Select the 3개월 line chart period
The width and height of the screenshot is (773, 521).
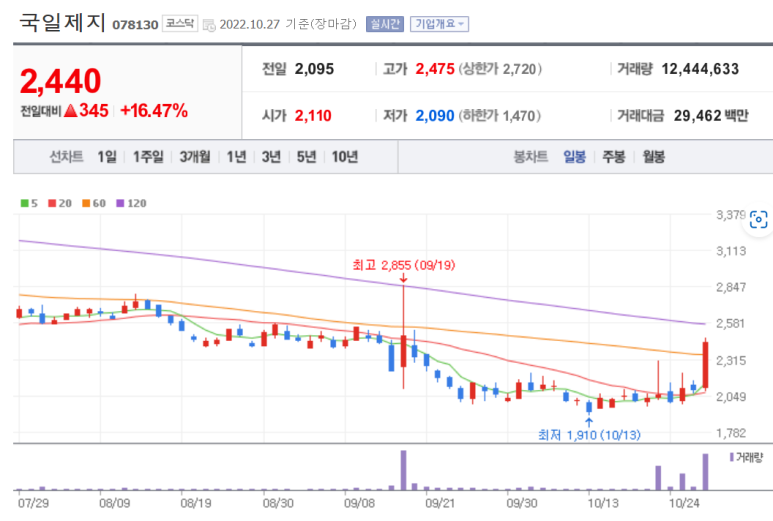195,157
